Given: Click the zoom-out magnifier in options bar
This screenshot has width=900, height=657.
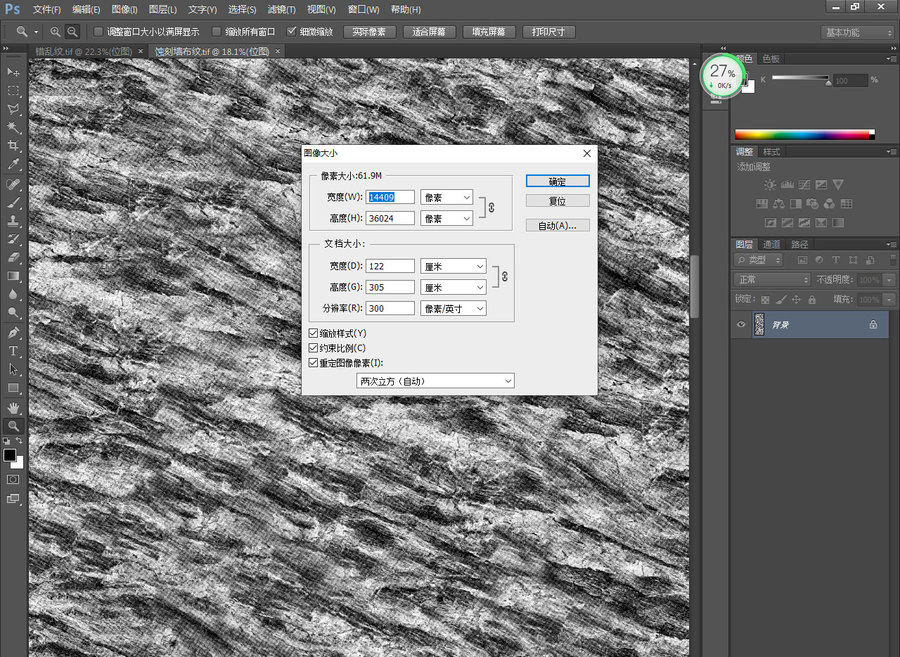Looking at the screenshot, I should [x=72, y=32].
